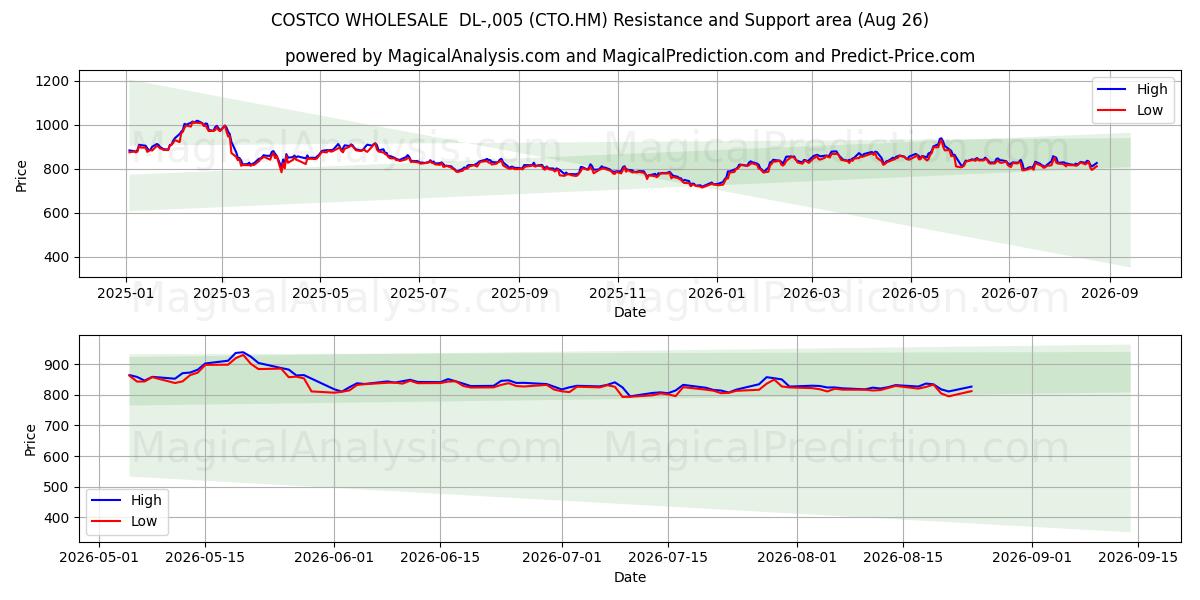Click the '2026-07' date tick label
This screenshot has width=1200, height=600.
(1008, 294)
